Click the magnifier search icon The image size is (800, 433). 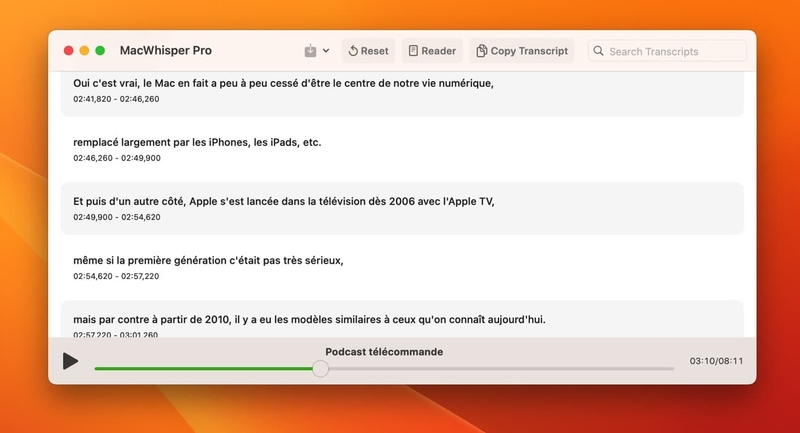pos(598,51)
